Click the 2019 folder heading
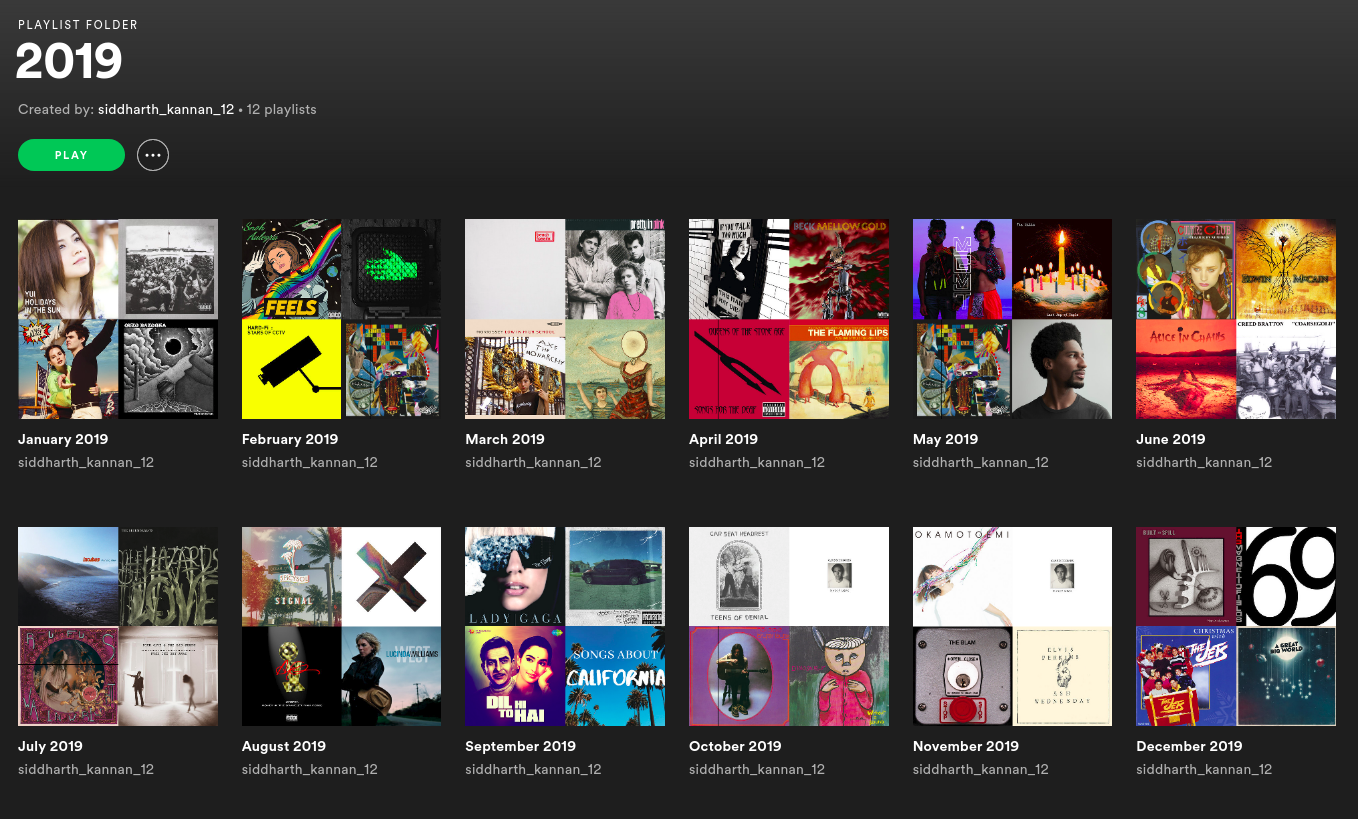Screen dimensions: 1358x819 [x=69, y=62]
